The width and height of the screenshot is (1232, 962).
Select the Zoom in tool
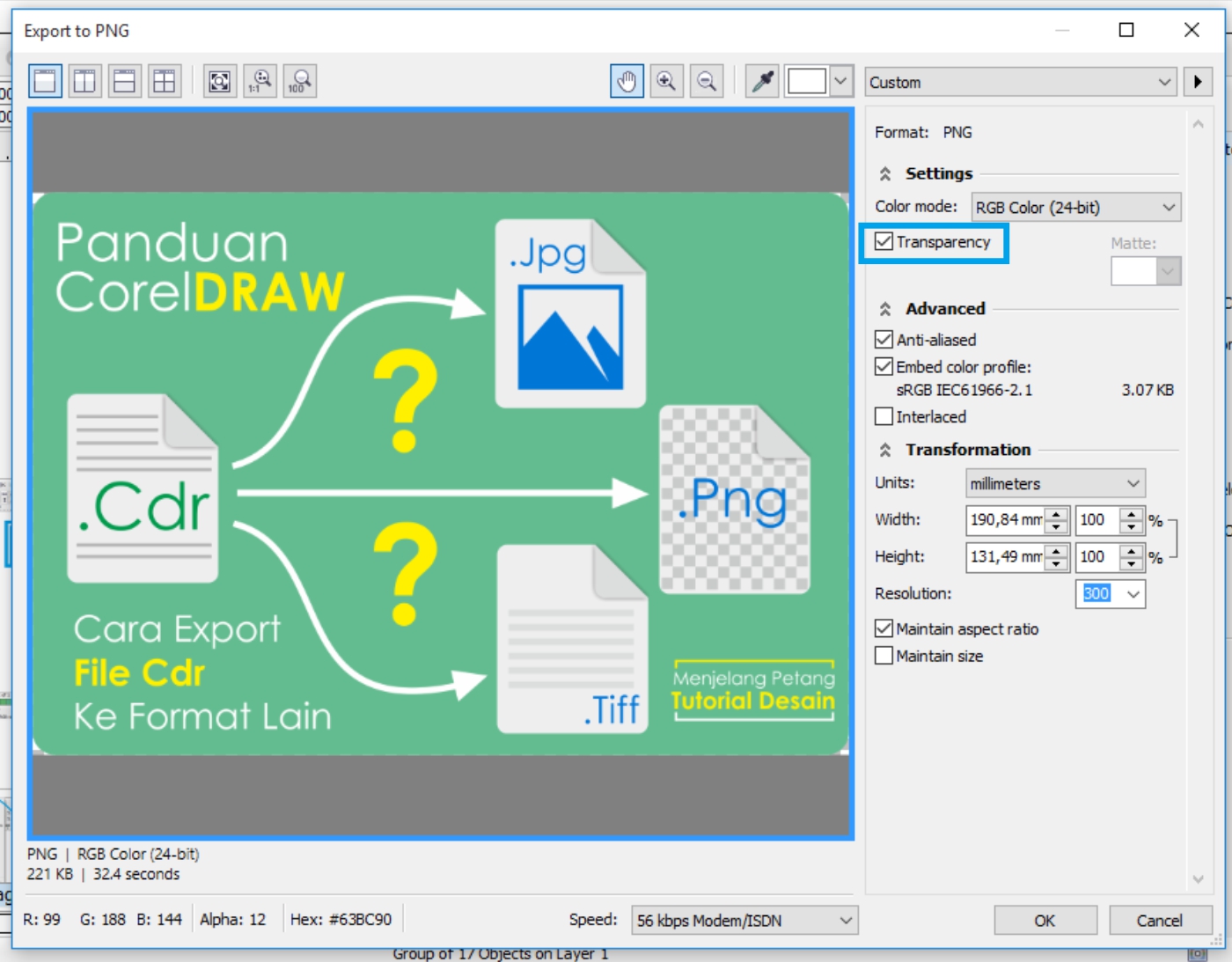pyautogui.click(x=666, y=80)
